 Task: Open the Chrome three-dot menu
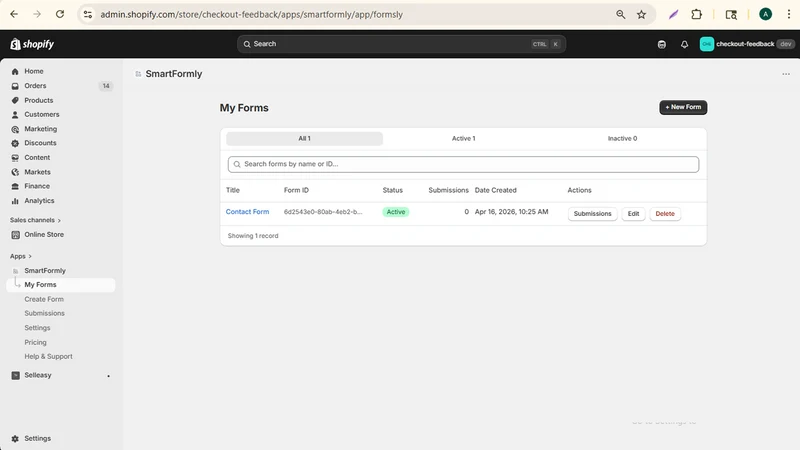click(x=789, y=14)
